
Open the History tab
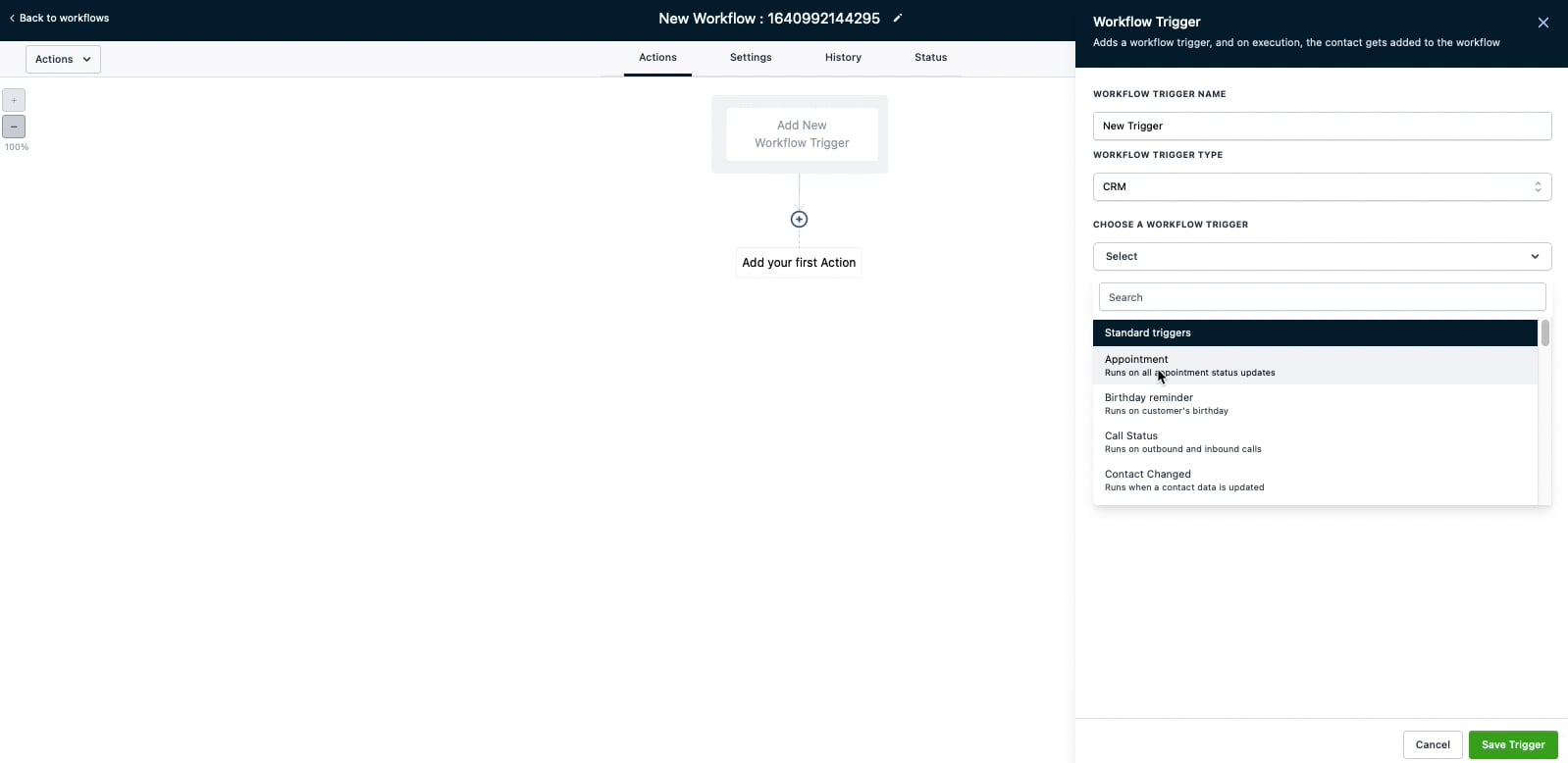tap(843, 58)
